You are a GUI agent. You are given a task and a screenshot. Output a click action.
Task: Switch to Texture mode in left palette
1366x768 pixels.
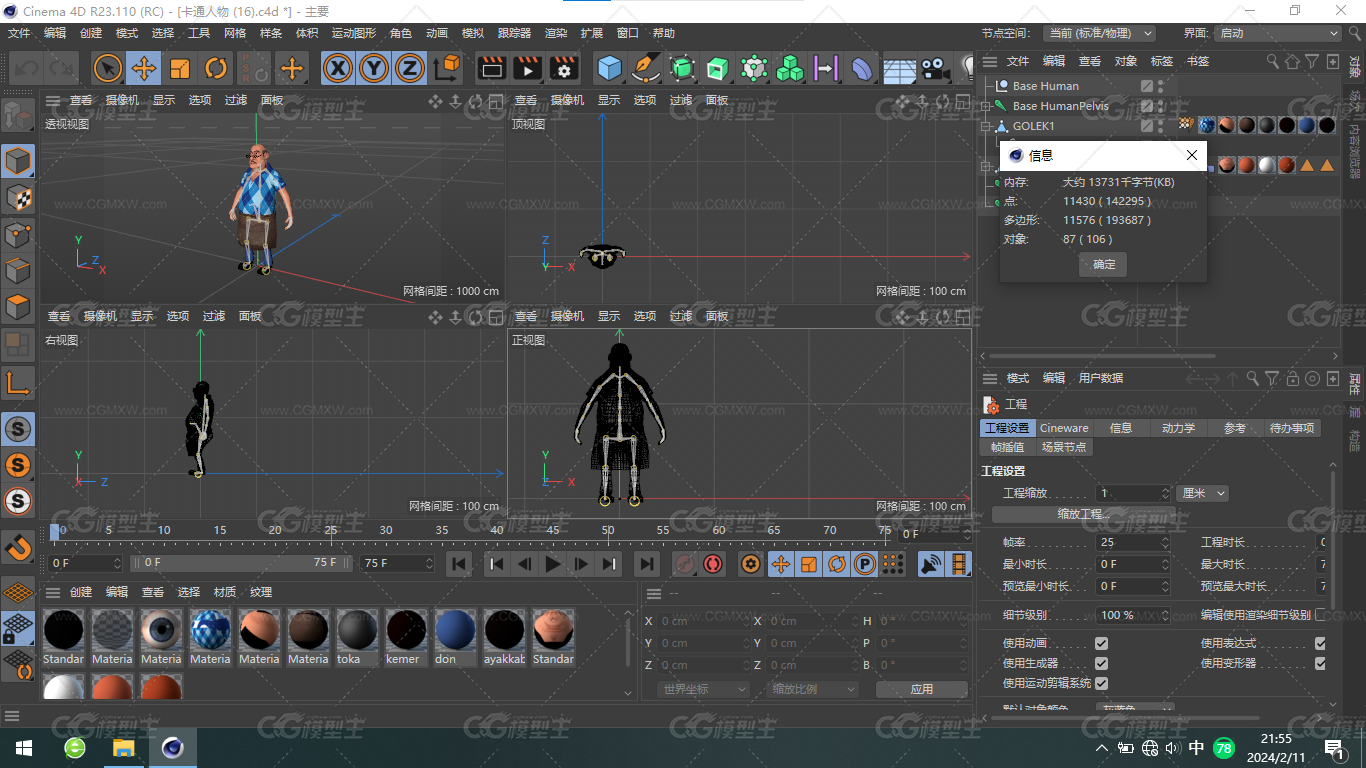click(x=18, y=197)
